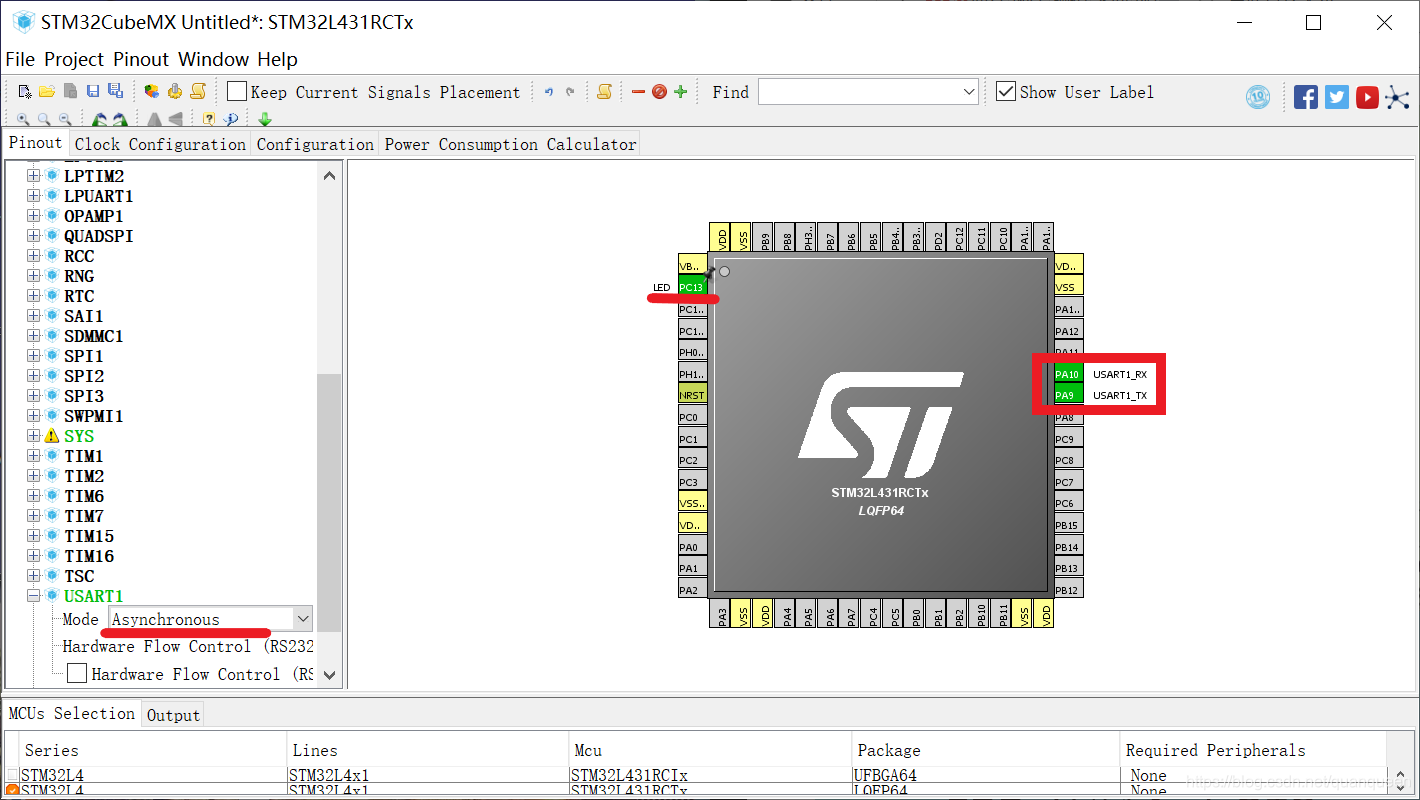The image size is (1420, 800).
Task: Switch to the Output tab
Action: coord(173,715)
